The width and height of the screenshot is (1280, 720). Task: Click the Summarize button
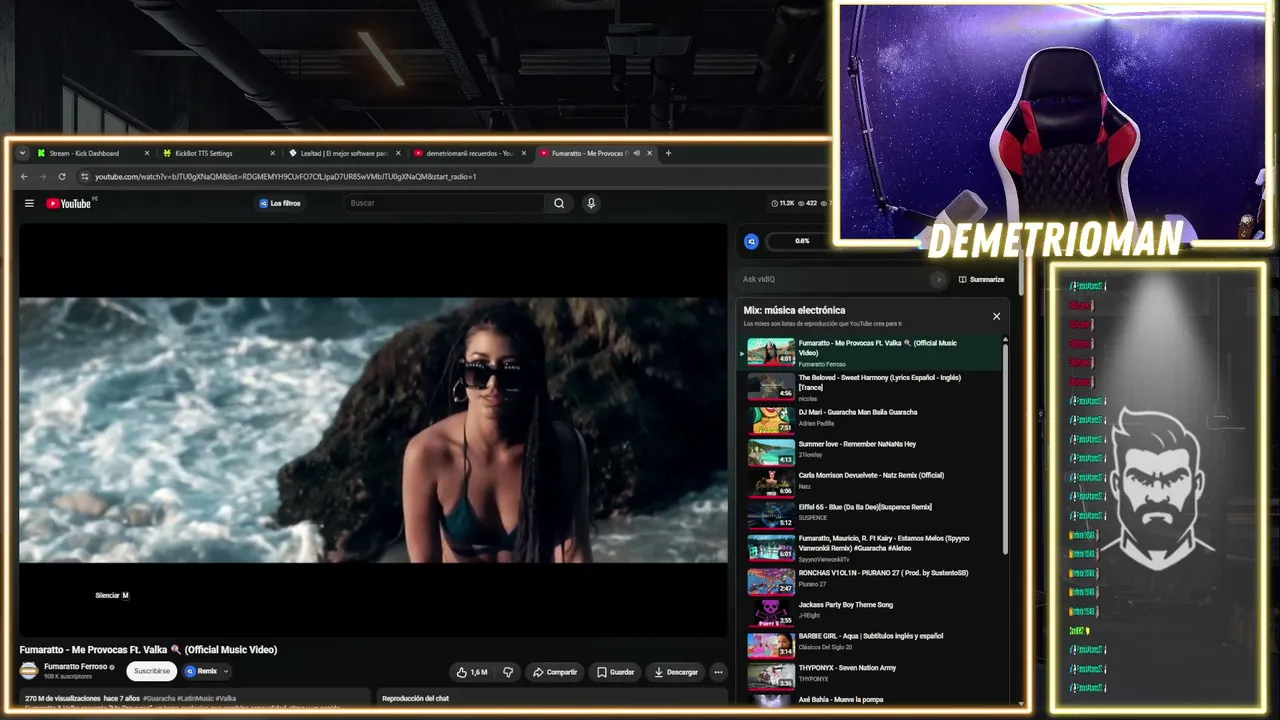(981, 279)
